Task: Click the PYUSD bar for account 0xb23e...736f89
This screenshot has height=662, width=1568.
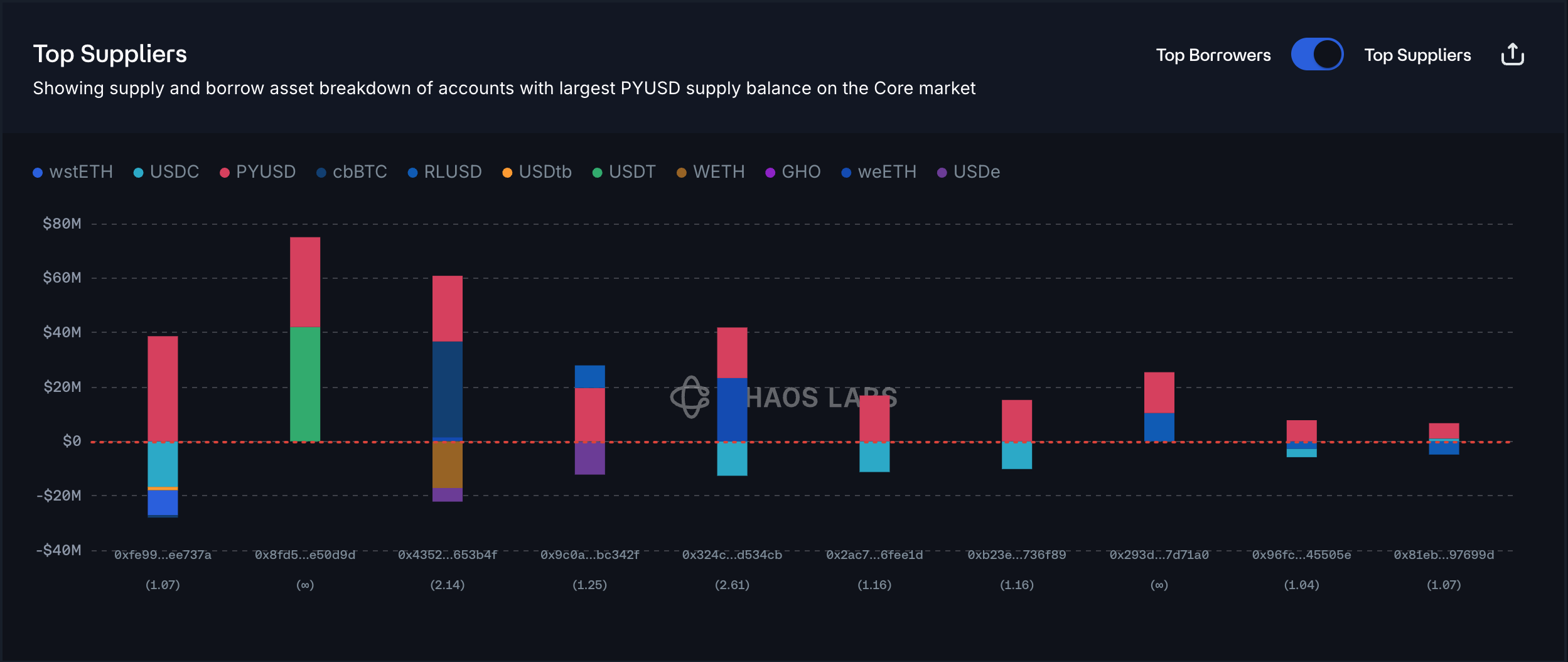Action: (x=1017, y=420)
